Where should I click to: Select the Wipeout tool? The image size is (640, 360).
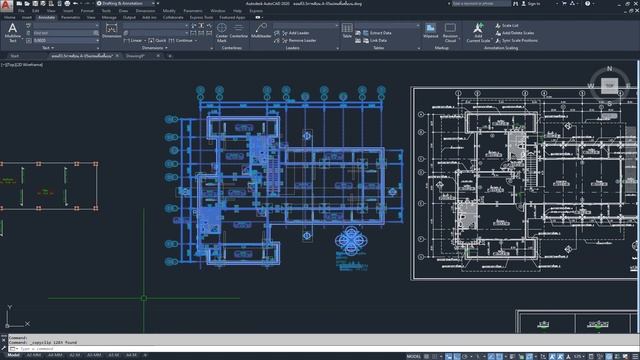click(430, 31)
